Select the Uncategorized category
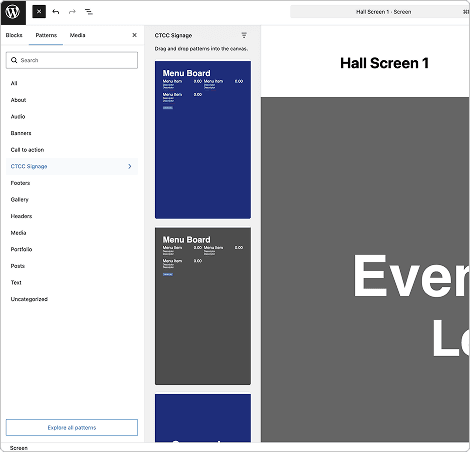The image size is (470, 452). [72, 299]
